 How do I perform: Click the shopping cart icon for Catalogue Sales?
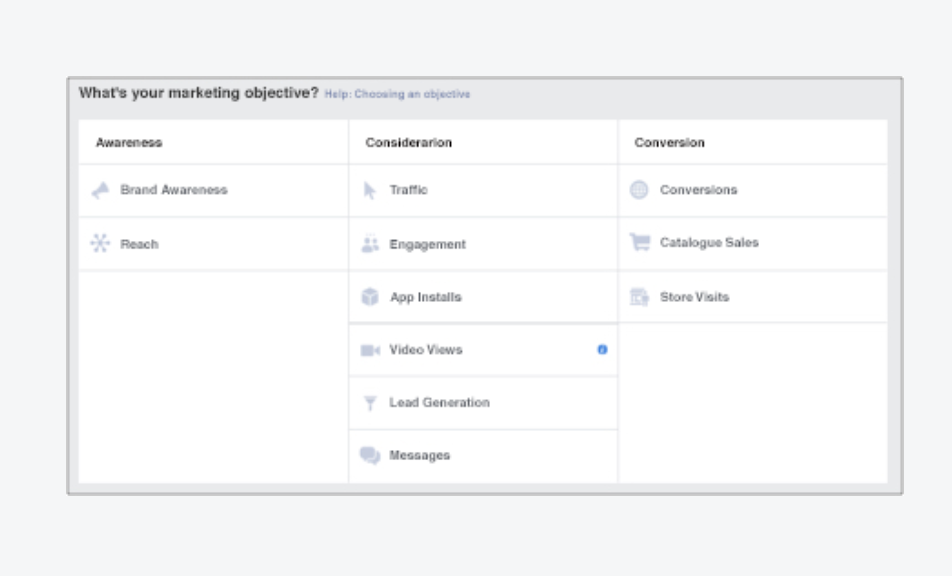click(639, 242)
